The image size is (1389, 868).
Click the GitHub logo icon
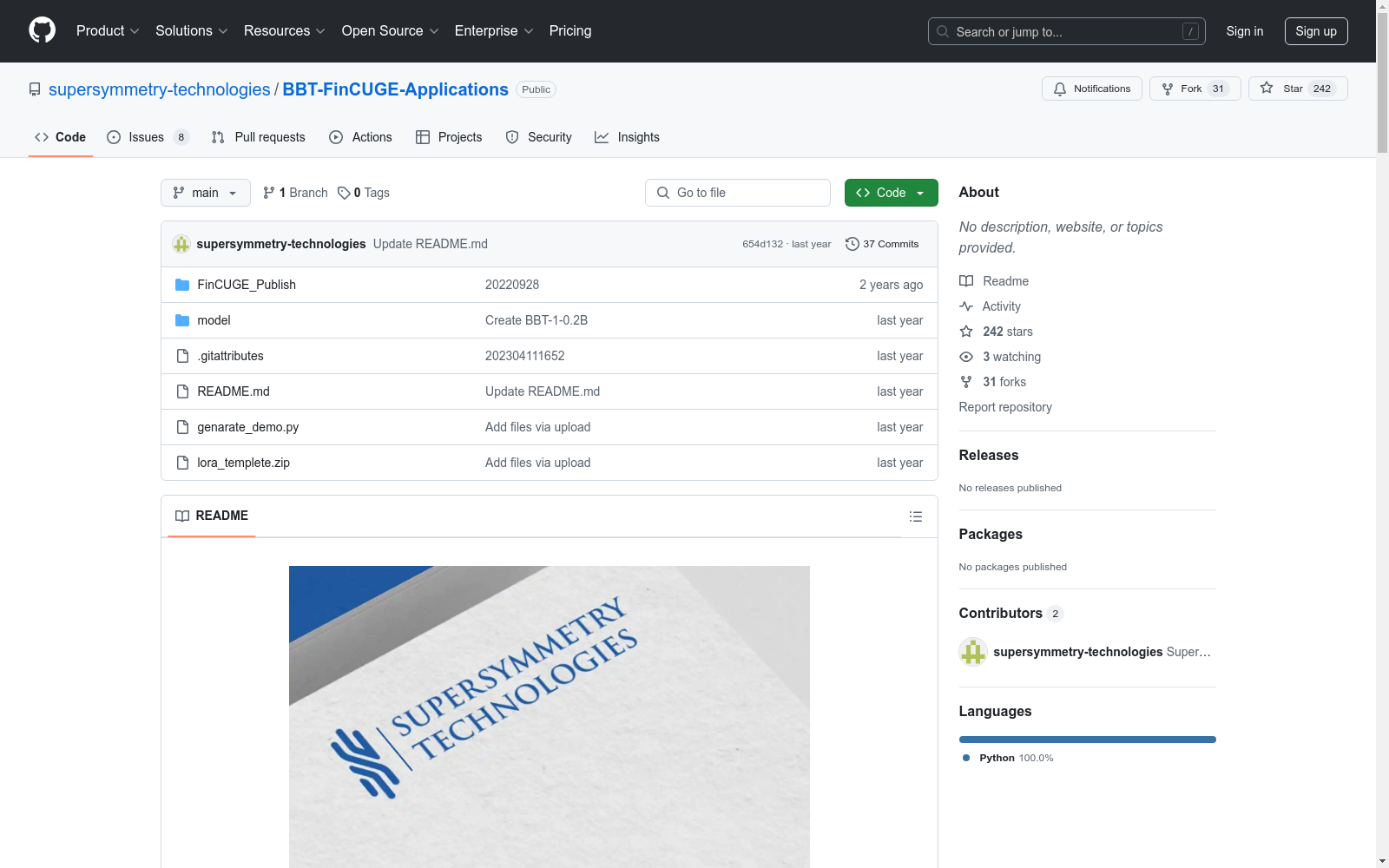pos(42,30)
